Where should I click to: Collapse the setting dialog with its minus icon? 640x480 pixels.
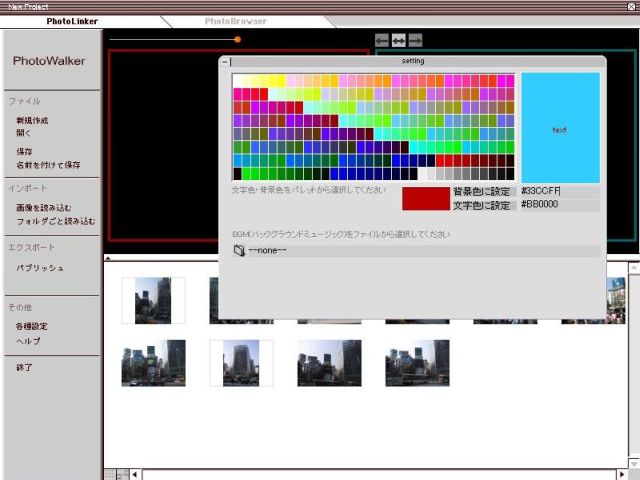coord(225,61)
